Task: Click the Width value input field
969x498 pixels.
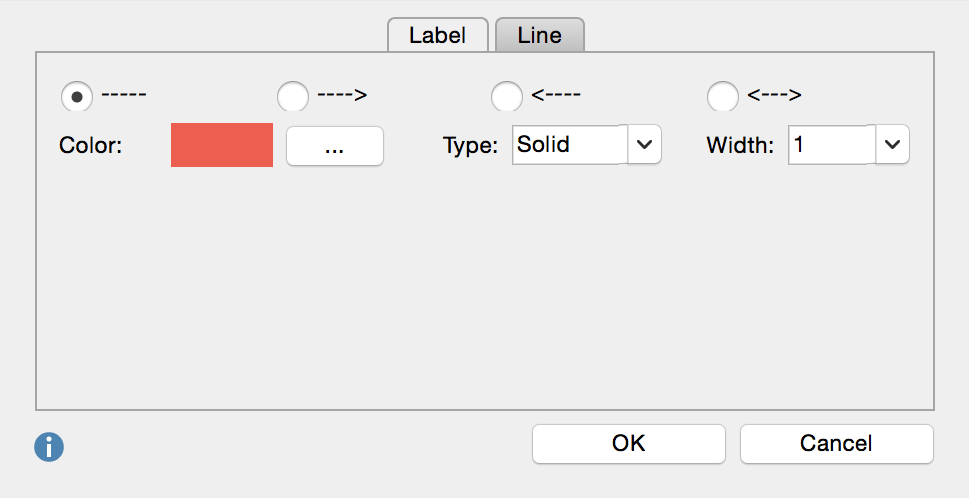Action: (832, 145)
